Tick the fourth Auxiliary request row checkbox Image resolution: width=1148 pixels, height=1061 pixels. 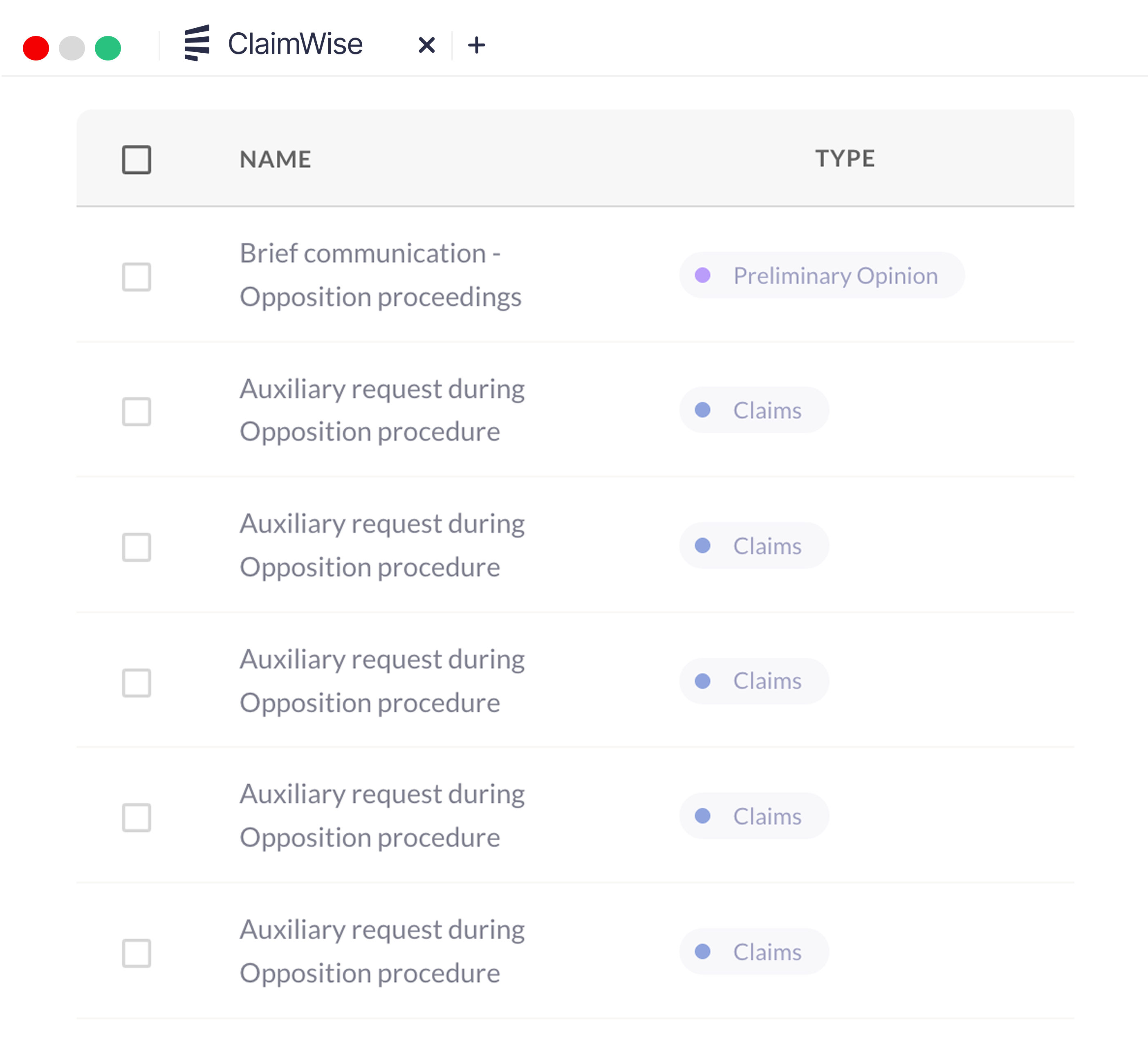tap(137, 817)
